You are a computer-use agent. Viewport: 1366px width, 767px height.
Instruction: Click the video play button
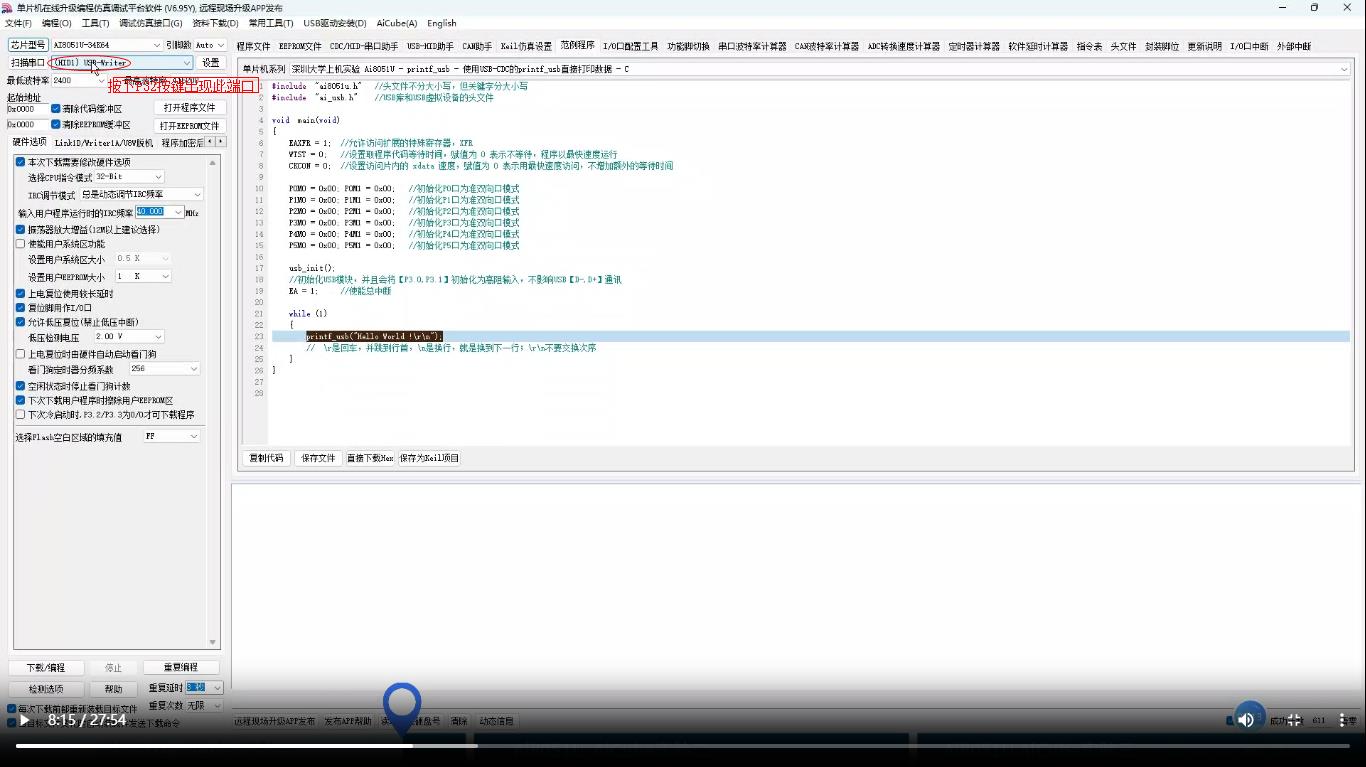[25, 720]
